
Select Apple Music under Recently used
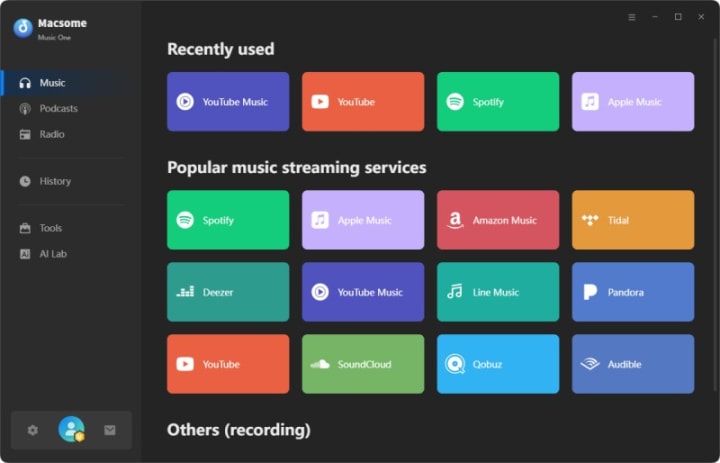pyautogui.click(x=633, y=102)
